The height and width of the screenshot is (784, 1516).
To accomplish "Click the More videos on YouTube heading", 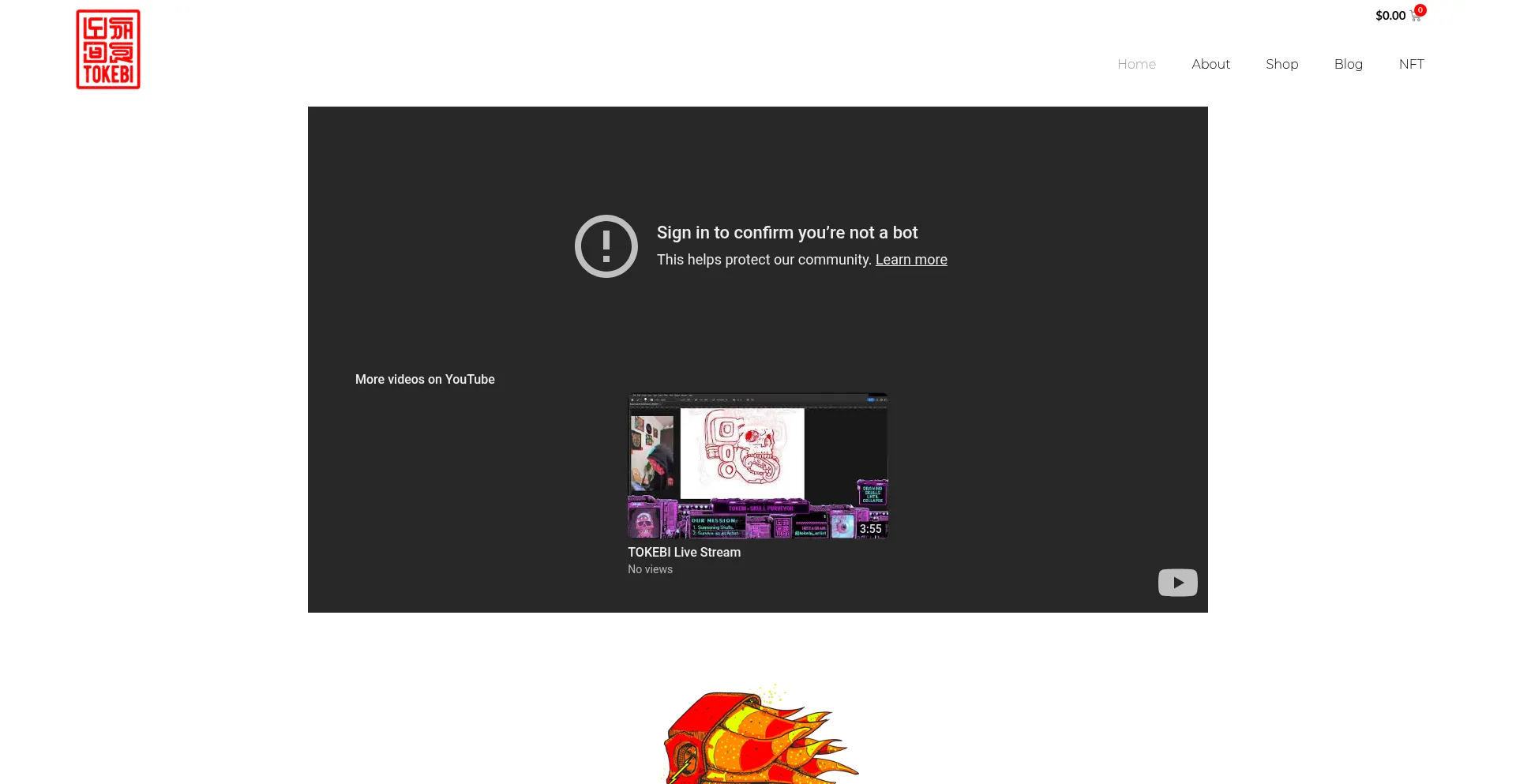I will tap(425, 380).
